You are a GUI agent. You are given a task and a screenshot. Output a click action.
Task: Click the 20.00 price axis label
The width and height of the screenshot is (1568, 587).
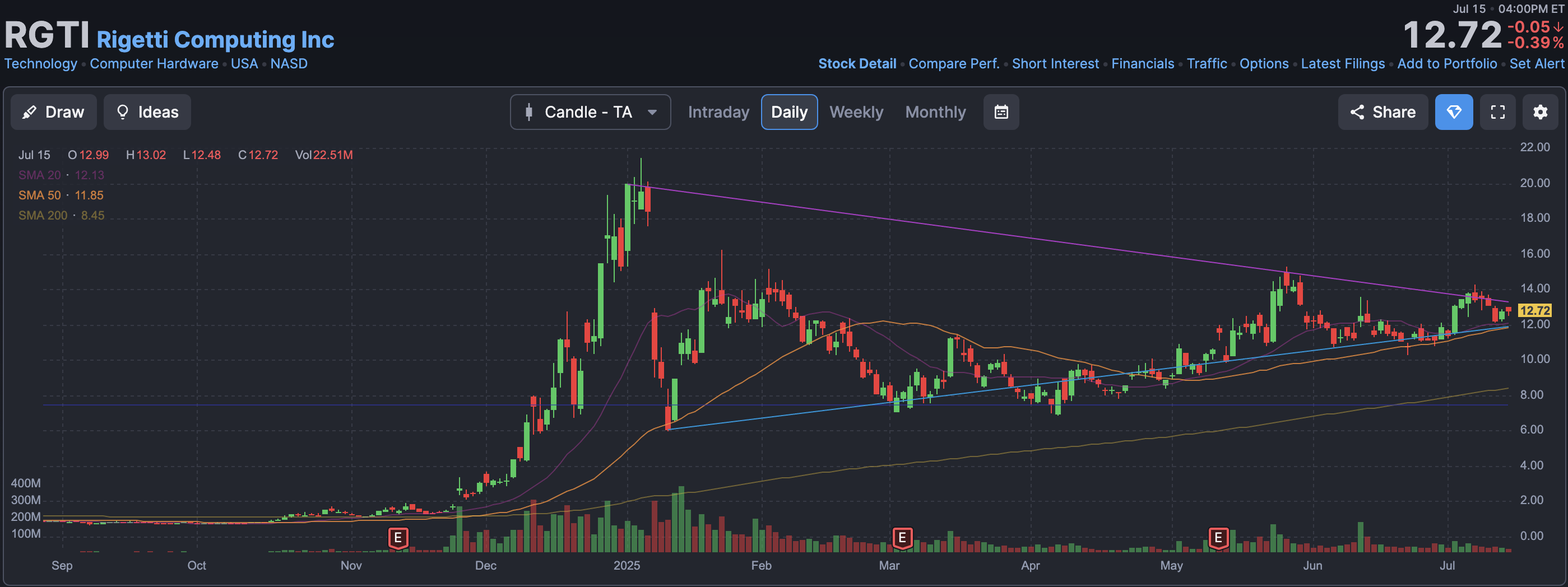point(1534,183)
